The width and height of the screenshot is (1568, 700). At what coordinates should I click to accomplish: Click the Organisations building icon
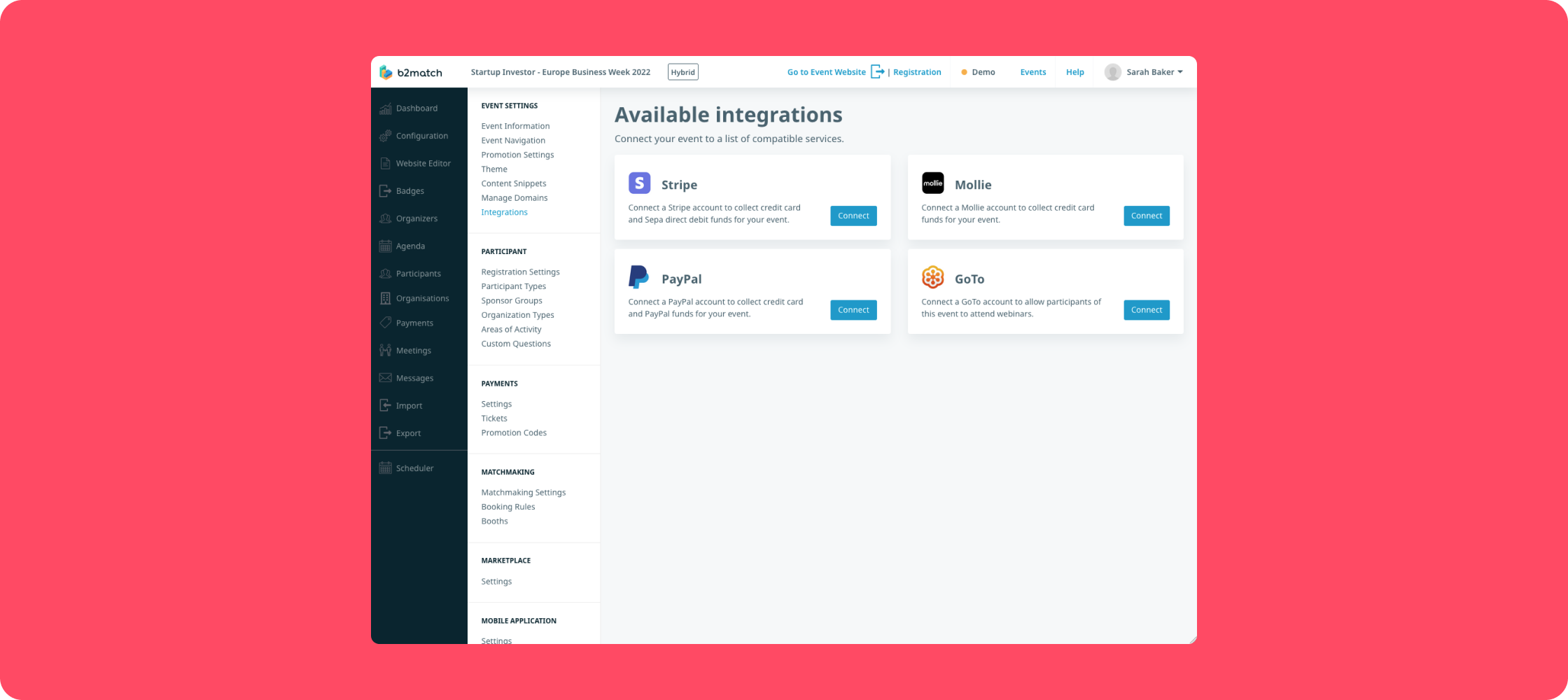[x=385, y=298]
